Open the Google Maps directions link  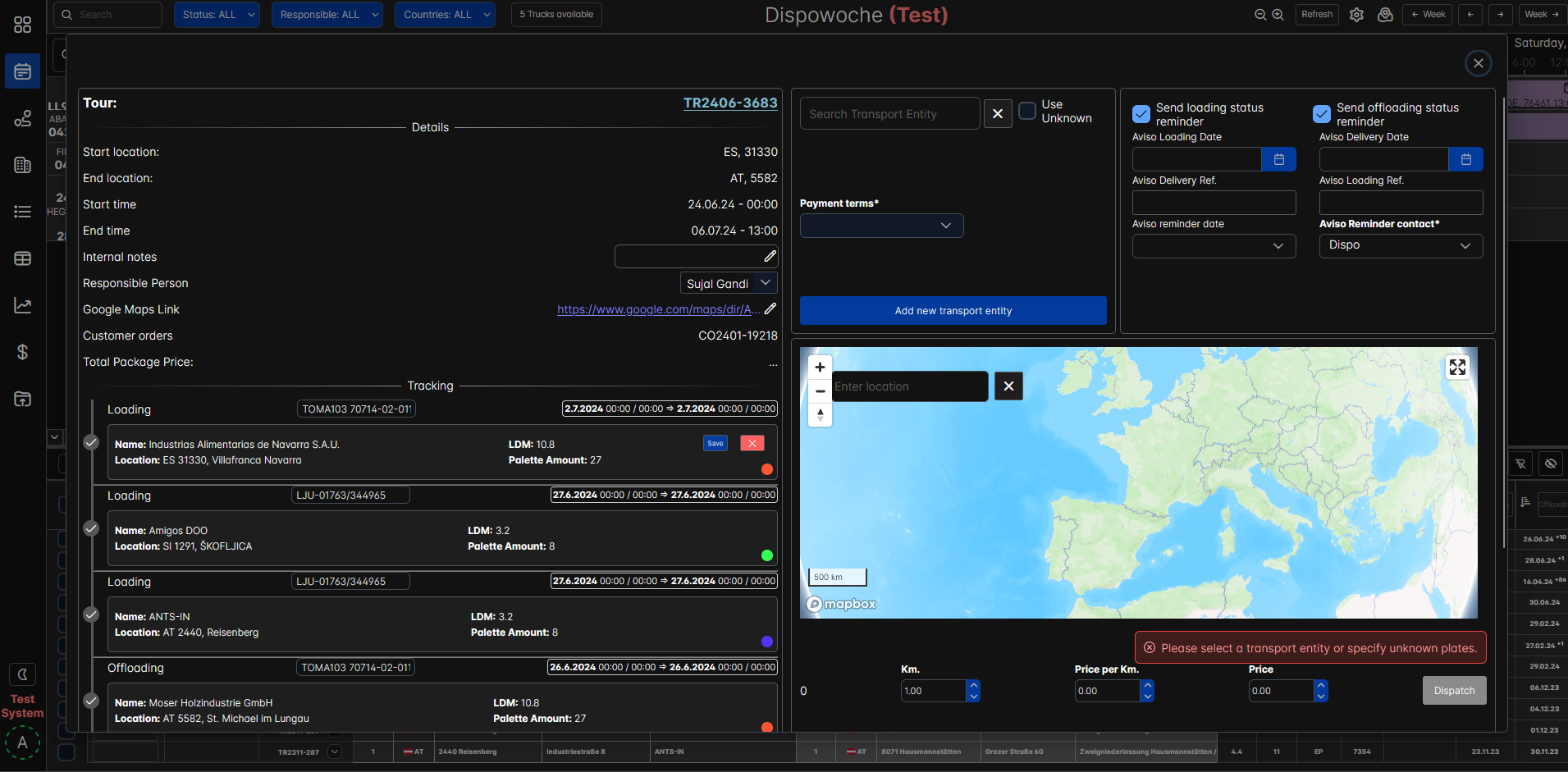[x=658, y=309]
